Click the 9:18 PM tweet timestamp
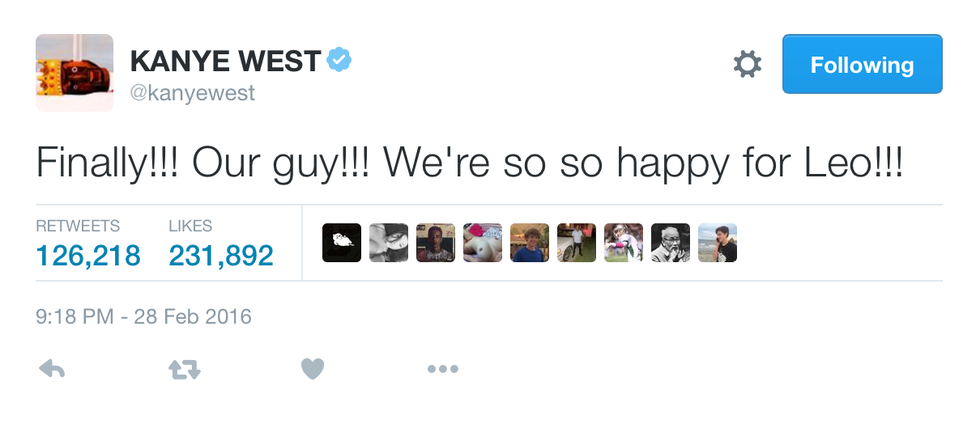980x424 pixels. coord(143,317)
